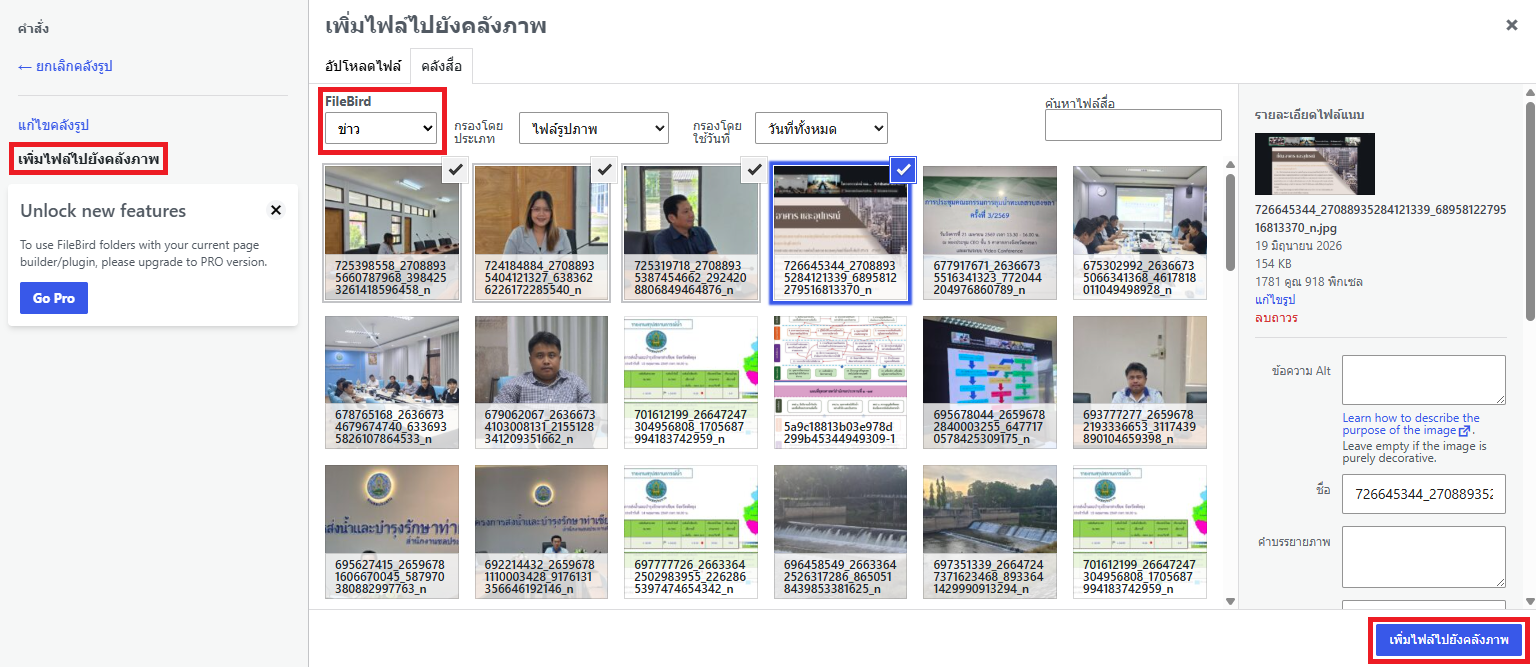Select แก้ไขคลังรูป in the left menu
The width and height of the screenshot is (1536, 667).
[54, 125]
